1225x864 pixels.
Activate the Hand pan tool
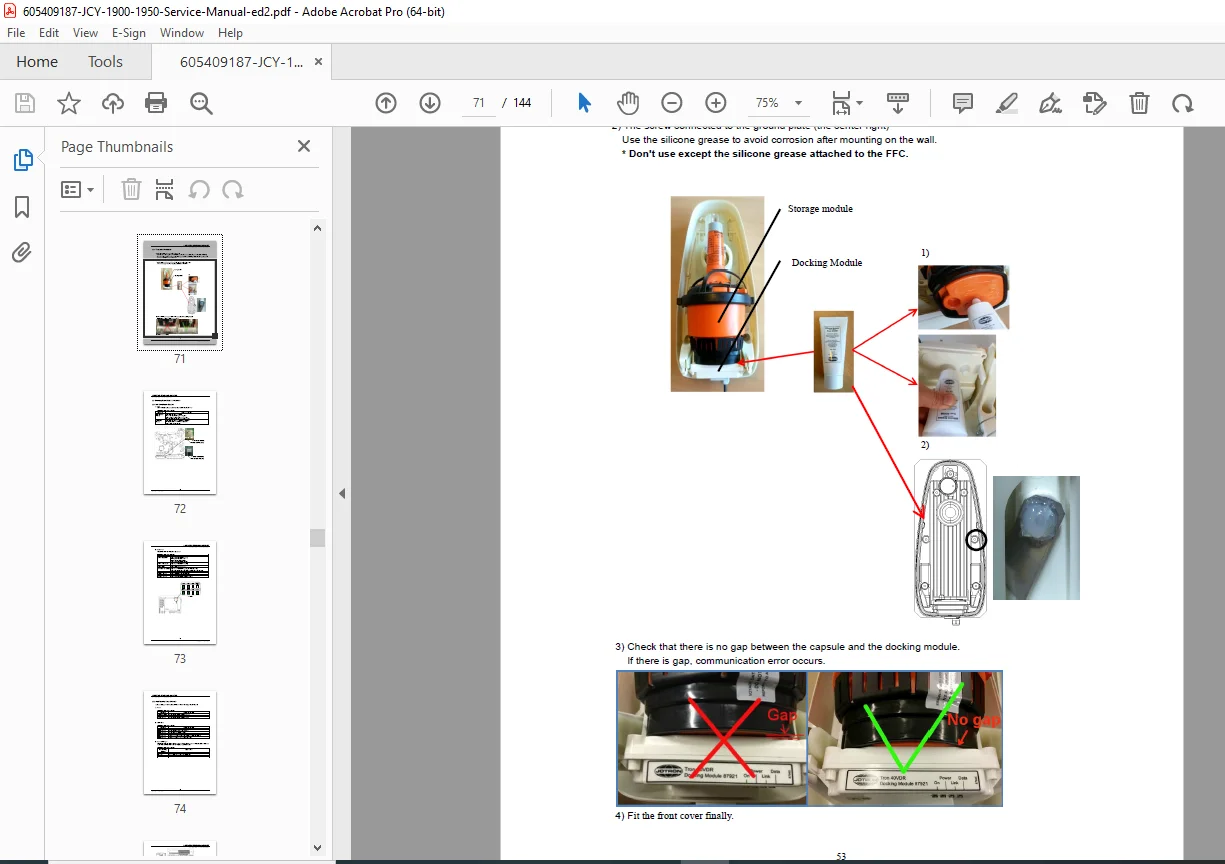click(628, 103)
